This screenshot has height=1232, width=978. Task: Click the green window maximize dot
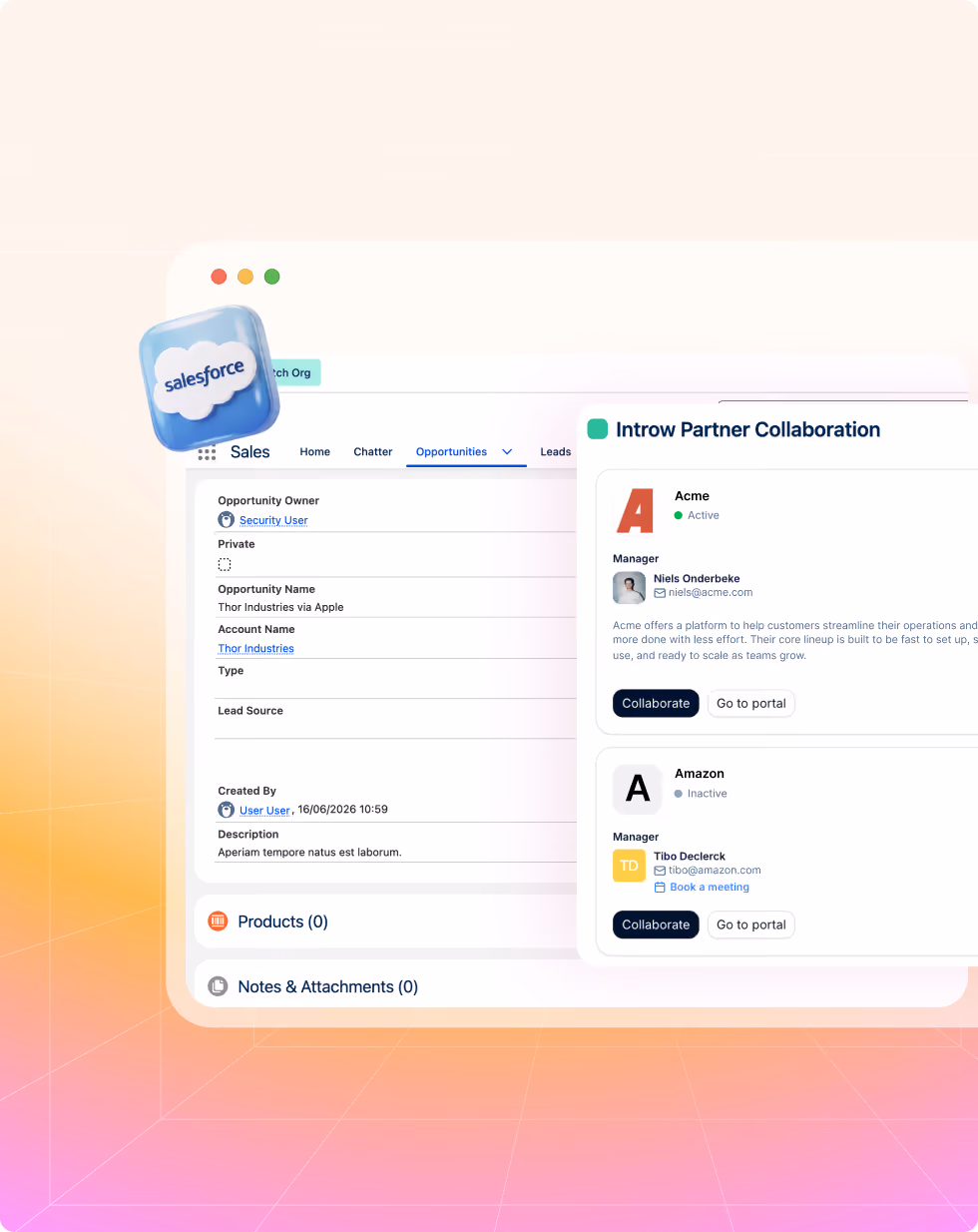coord(271,277)
